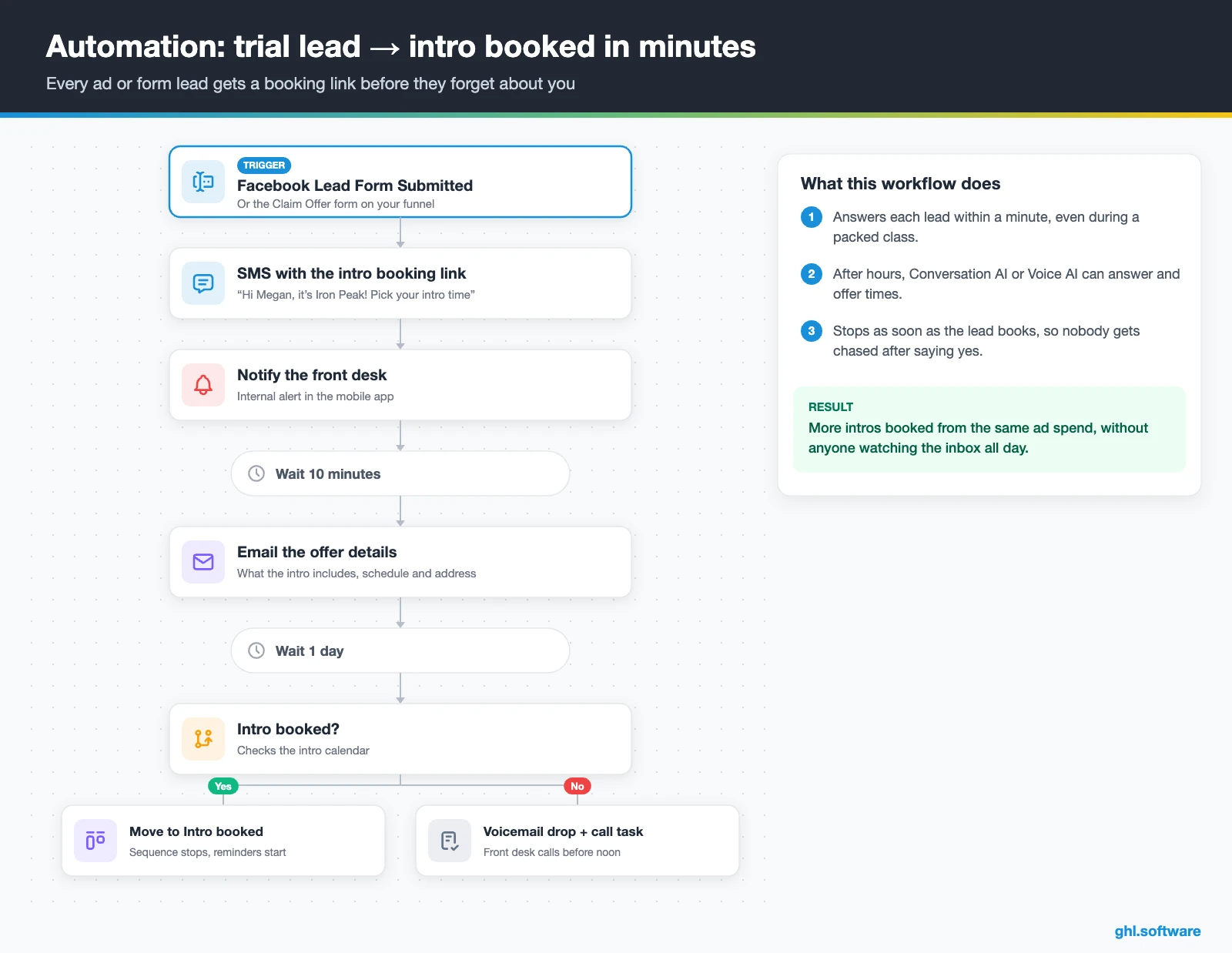The image size is (1232, 953).
Task: Click the task checklist icon on Voicemail drop
Action: (x=450, y=841)
